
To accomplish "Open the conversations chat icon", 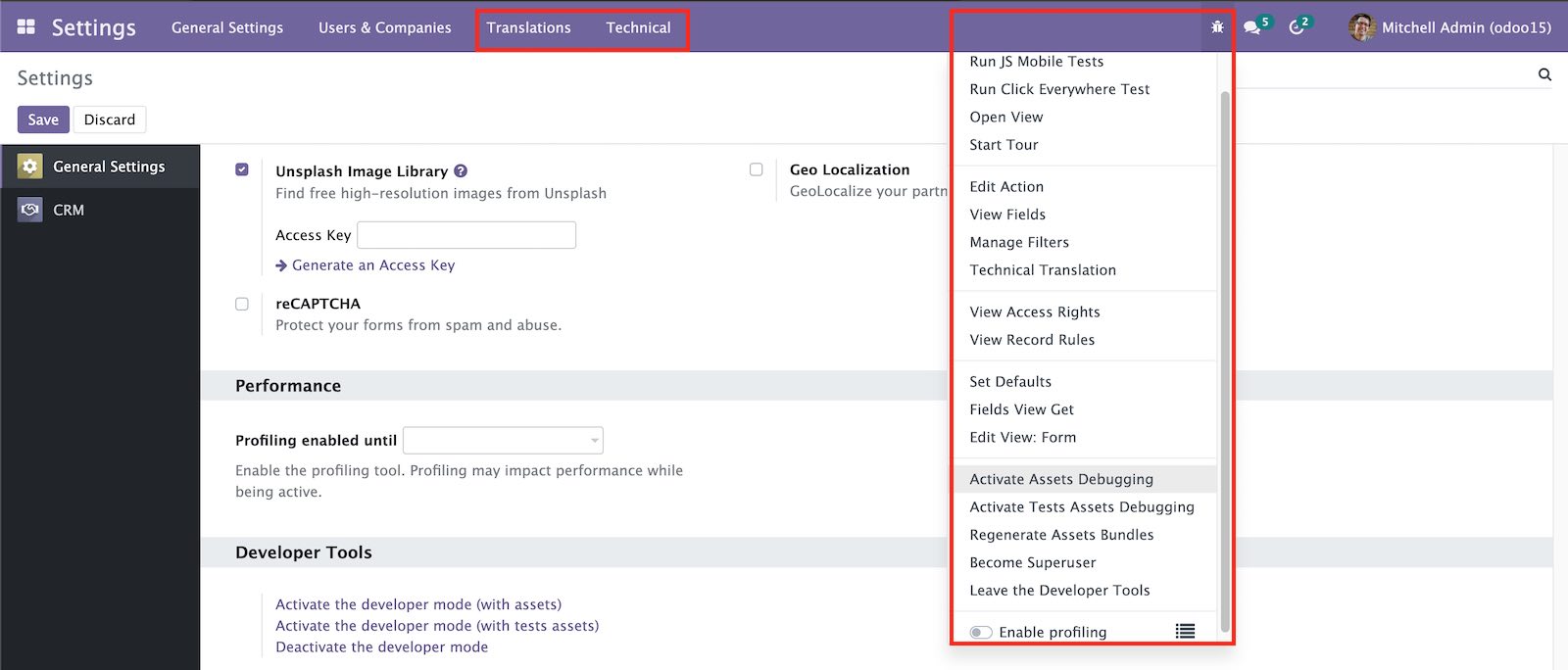I will [1251, 27].
